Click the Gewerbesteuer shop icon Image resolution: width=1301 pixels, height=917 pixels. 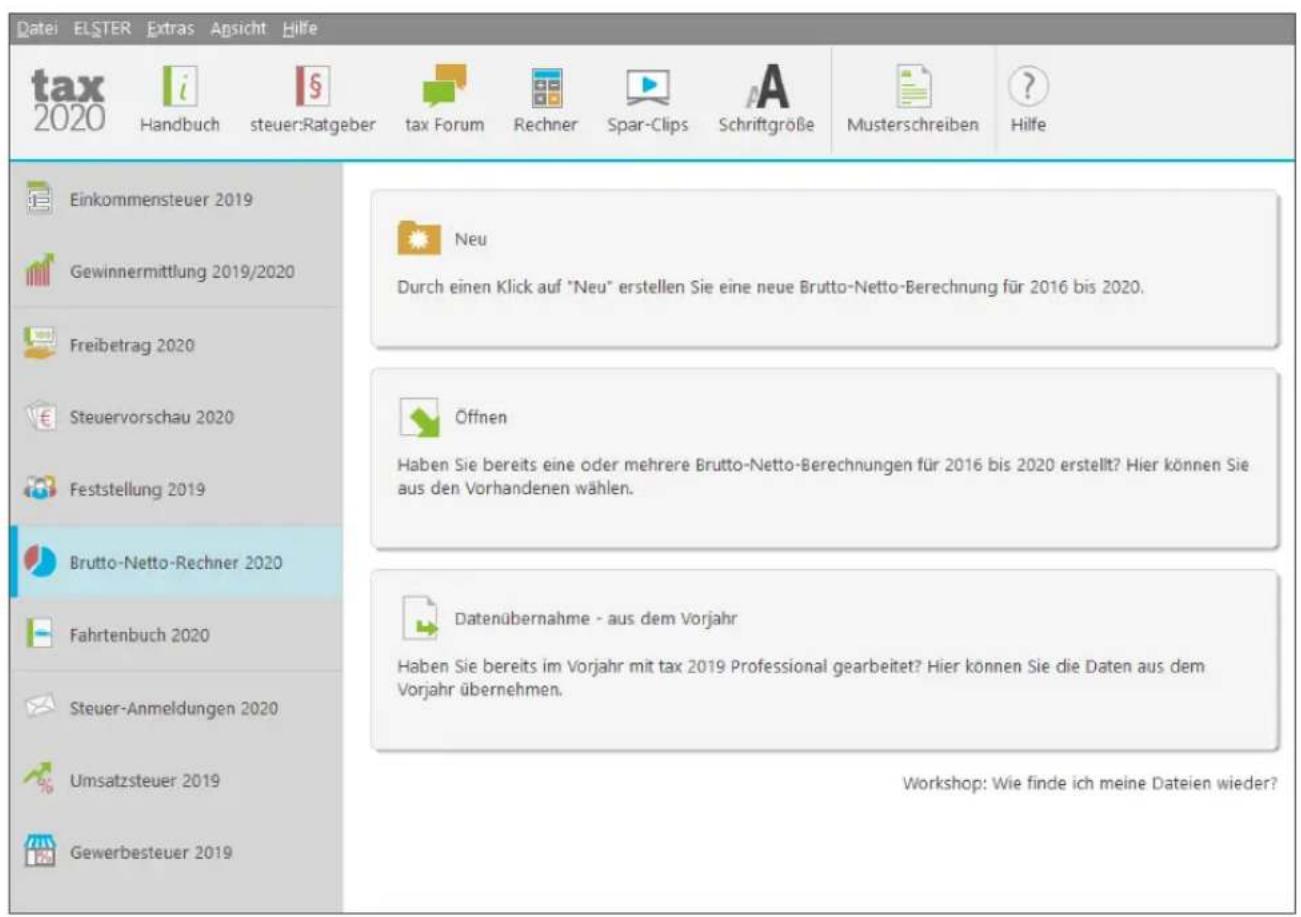pos(38,853)
